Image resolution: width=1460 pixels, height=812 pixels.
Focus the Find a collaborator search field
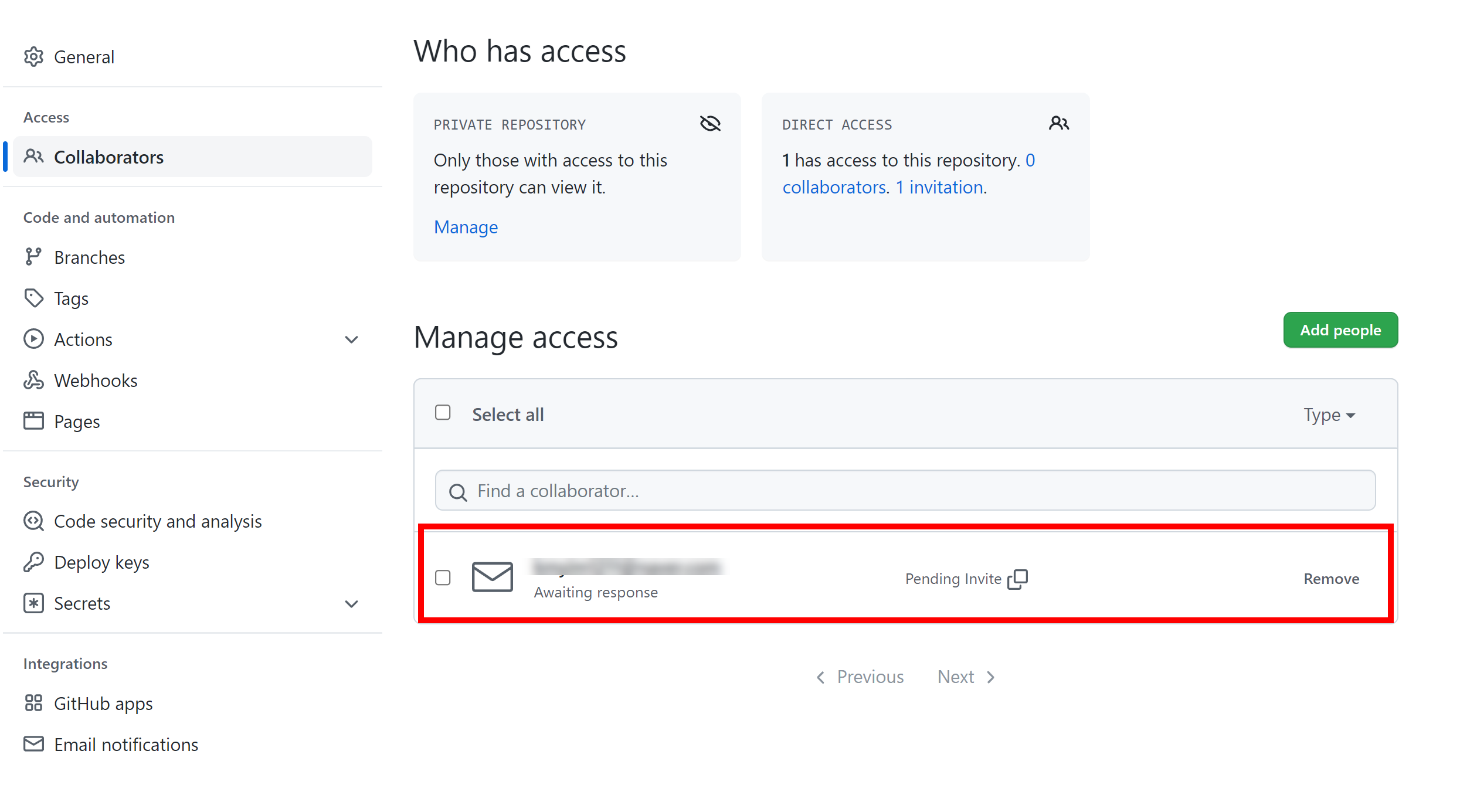point(905,491)
